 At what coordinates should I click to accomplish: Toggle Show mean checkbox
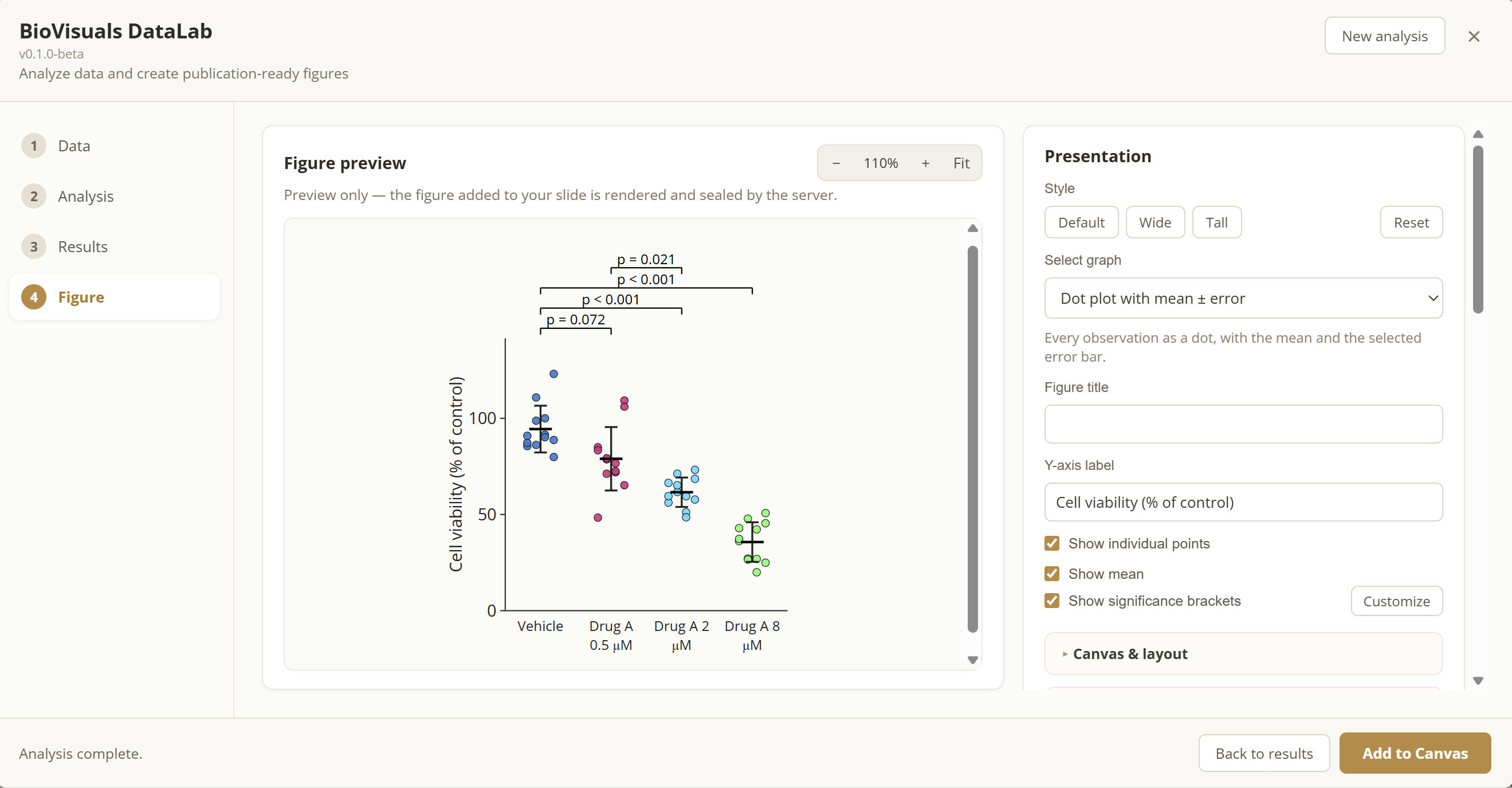tap(1052, 574)
